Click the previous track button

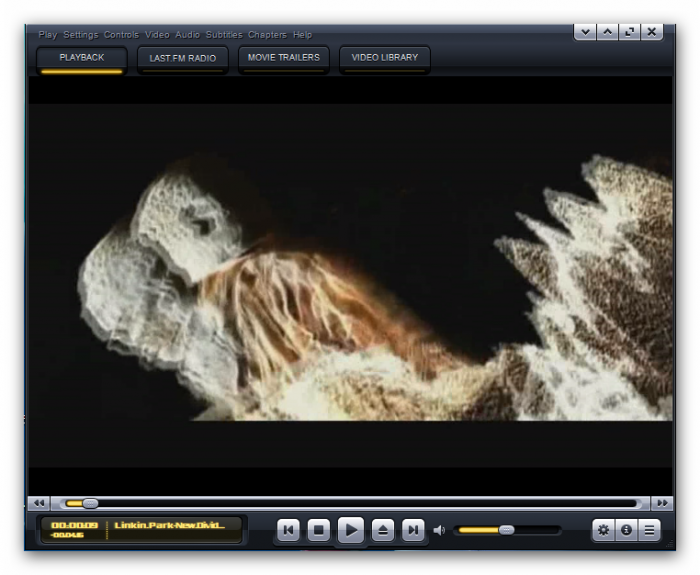click(x=288, y=530)
